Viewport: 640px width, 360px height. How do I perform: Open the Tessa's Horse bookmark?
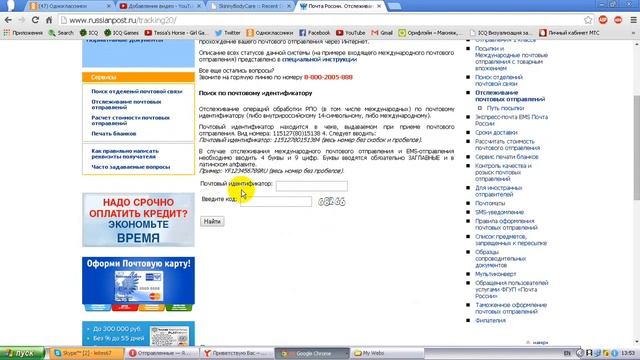[176, 33]
